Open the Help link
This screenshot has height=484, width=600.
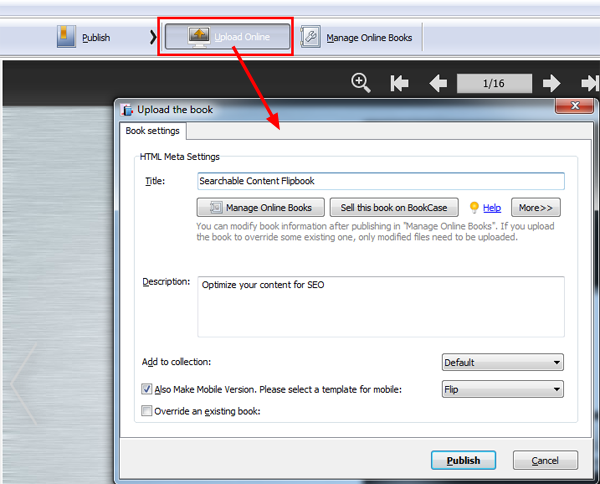pos(492,208)
